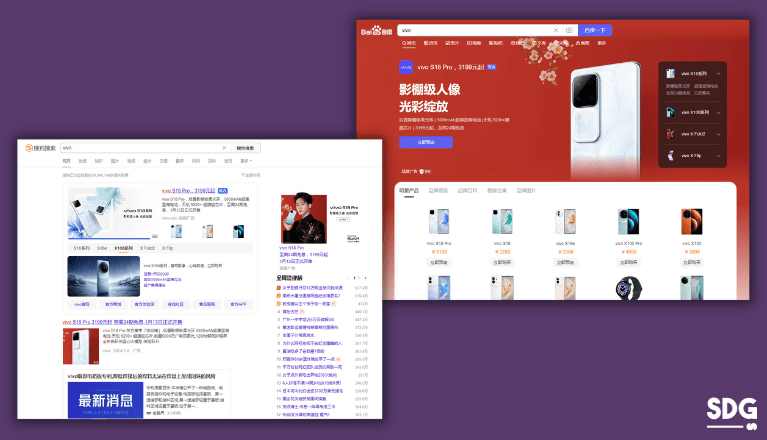Click the Baidu maps tab in the top nav
The image size is (767, 440).
click(582, 43)
